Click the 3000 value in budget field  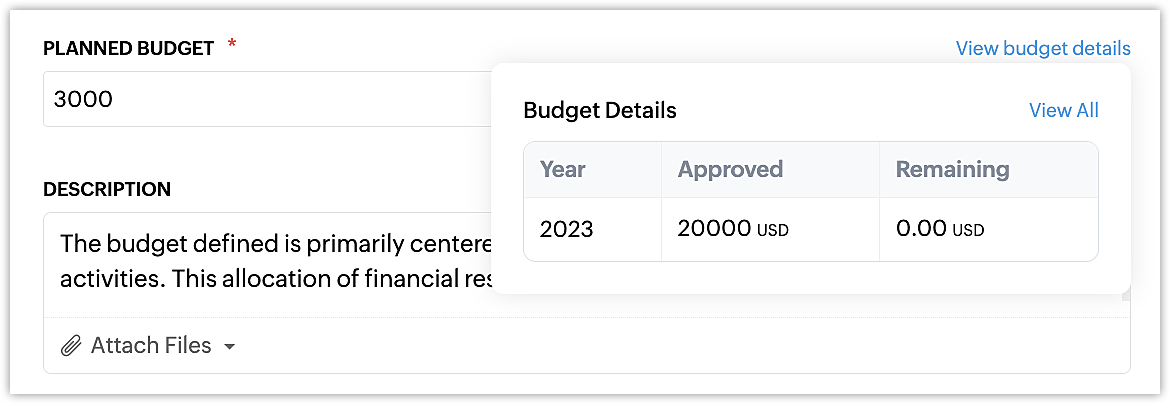83,99
